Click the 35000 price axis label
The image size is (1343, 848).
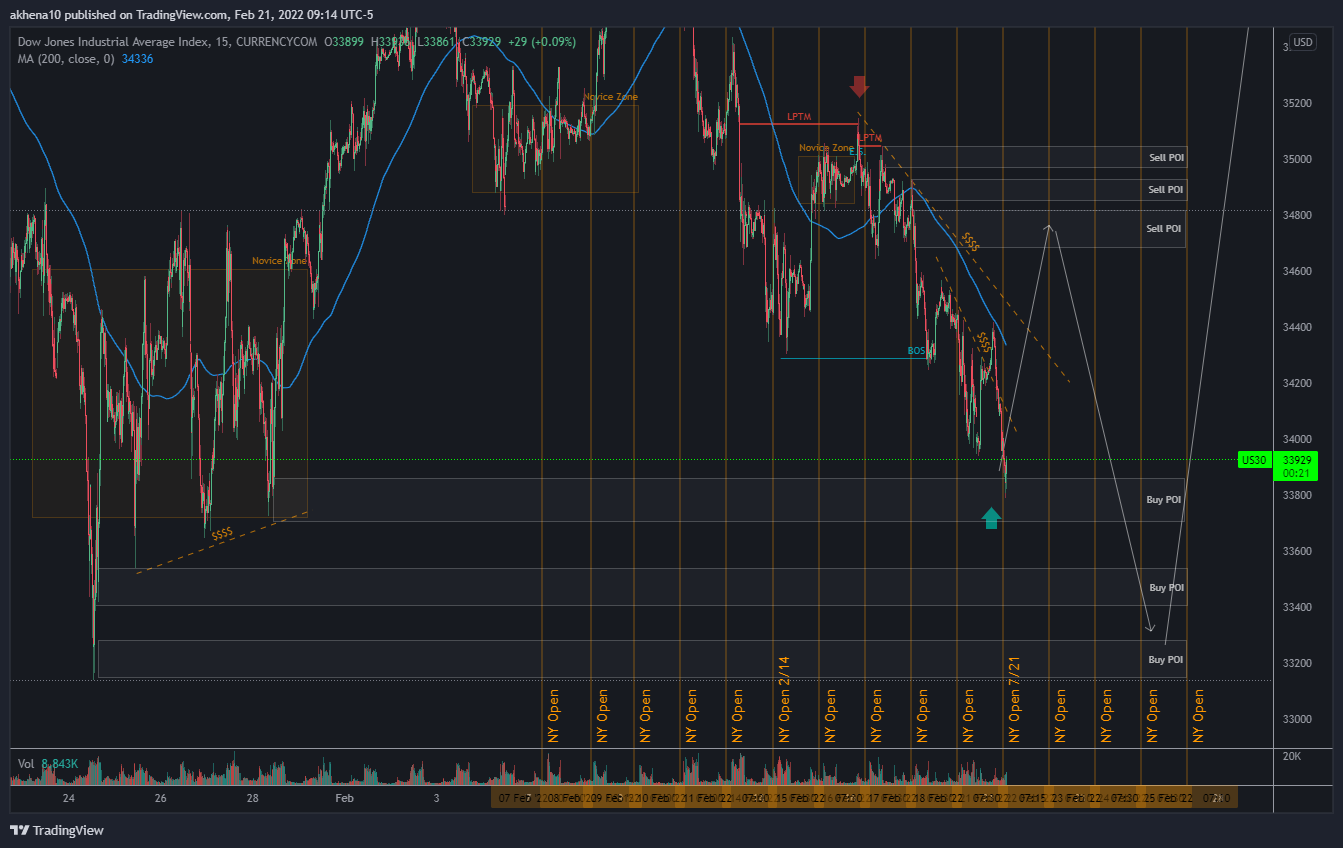(x=1298, y=159)
